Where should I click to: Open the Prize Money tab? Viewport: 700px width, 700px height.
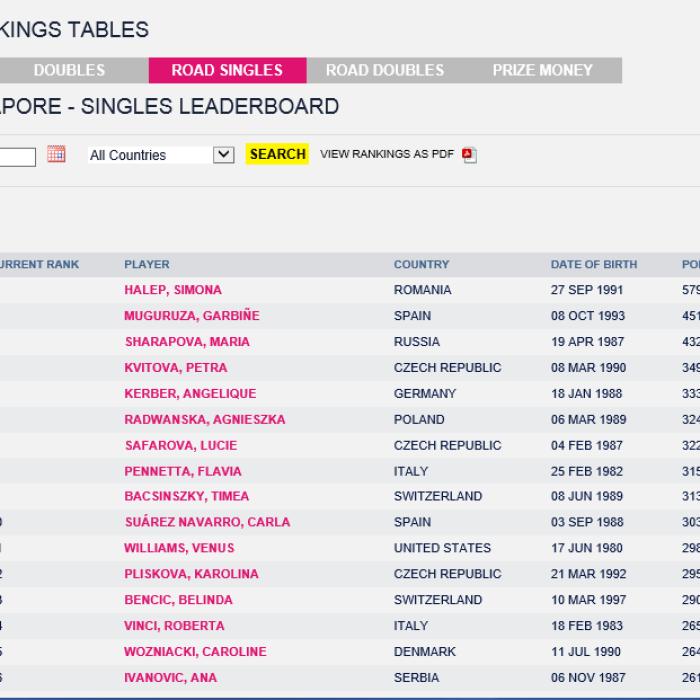point(542,70)
